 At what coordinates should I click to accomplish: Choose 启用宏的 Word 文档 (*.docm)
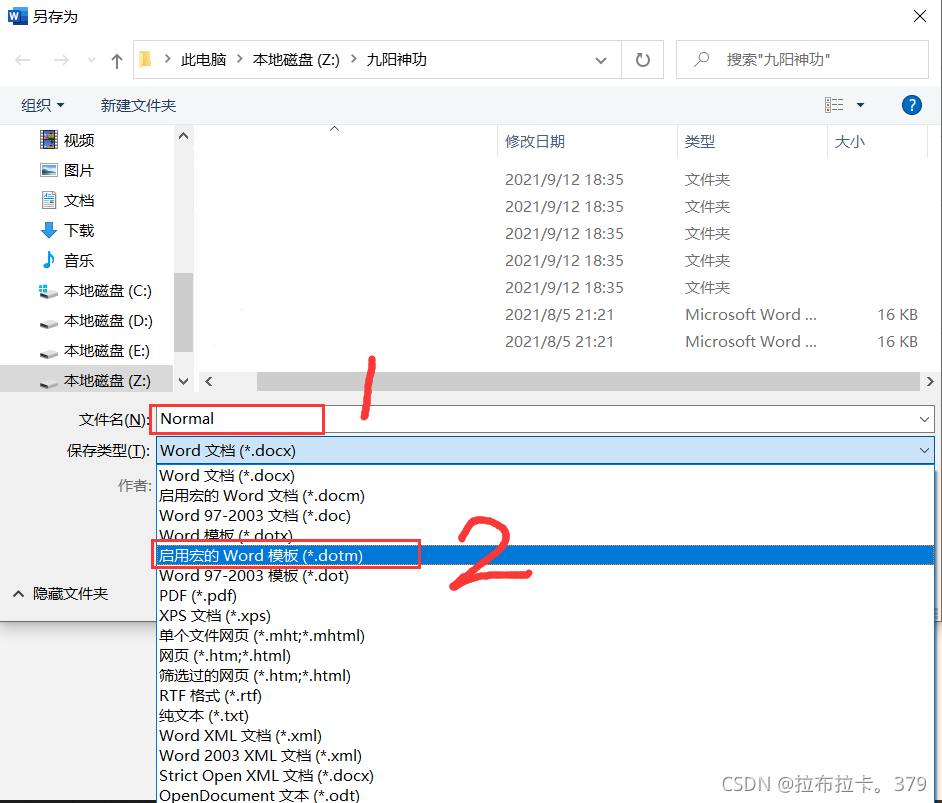[x=545, y=495]
